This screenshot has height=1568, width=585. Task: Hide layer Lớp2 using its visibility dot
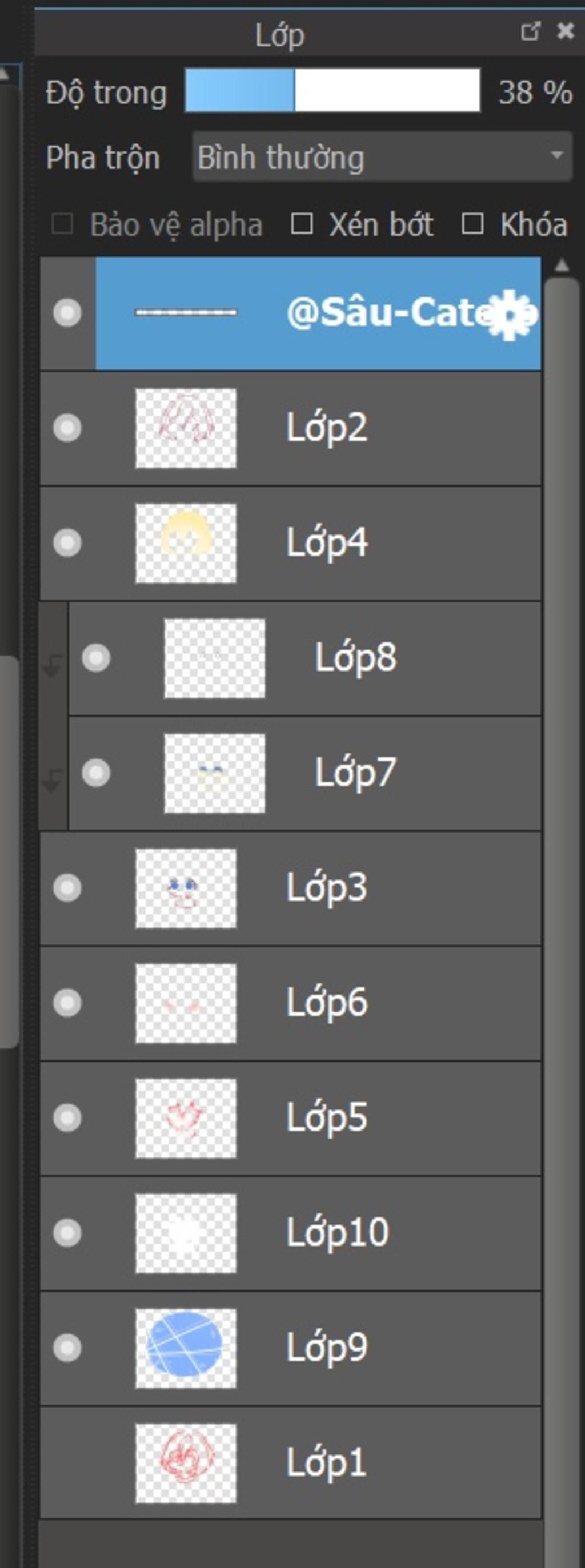point(67,428)
